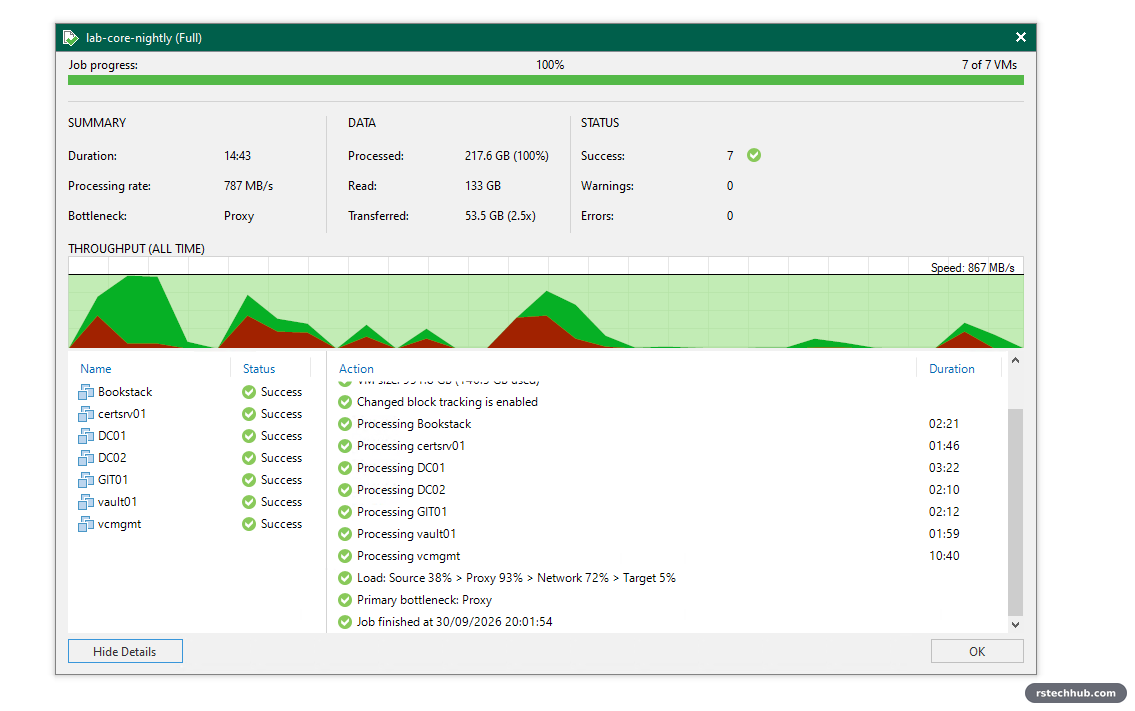Click check icon for Processing GIT01 action
Screen dimensions: 1135x711
[345, 512]
